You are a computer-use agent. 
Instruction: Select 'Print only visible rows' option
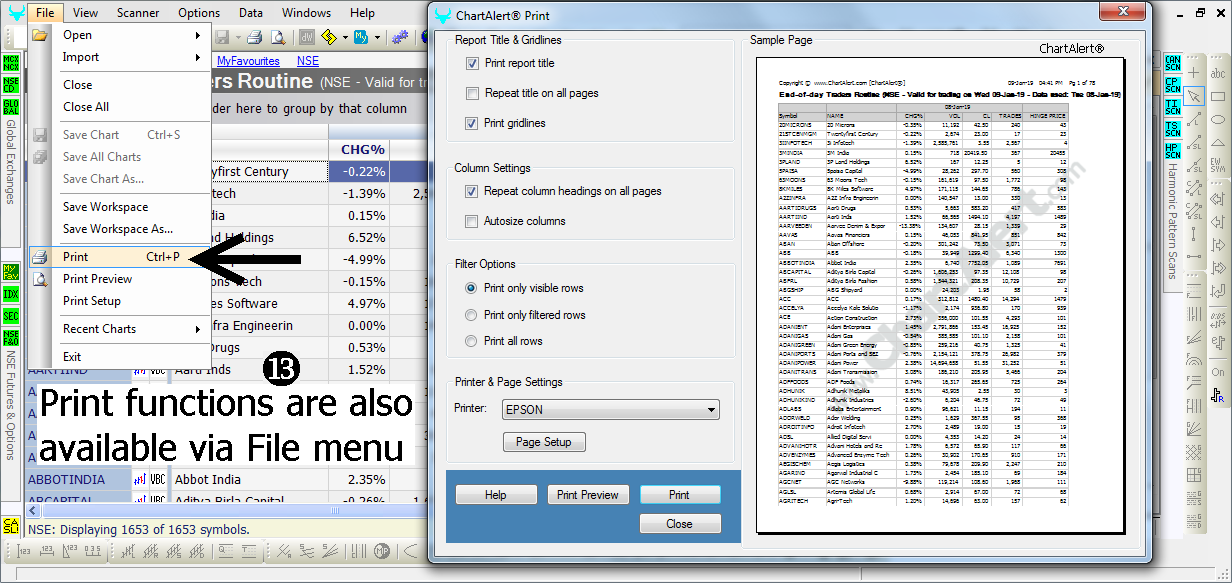472,288
